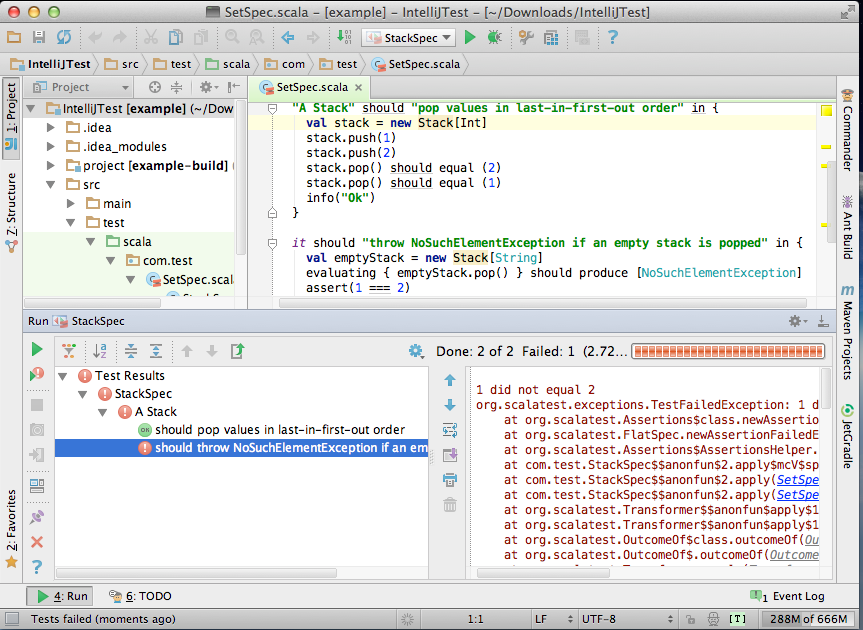Export test results with the green arrow icon
The image size is (863, 630).
pyautogui.click(x=237, y=350)
